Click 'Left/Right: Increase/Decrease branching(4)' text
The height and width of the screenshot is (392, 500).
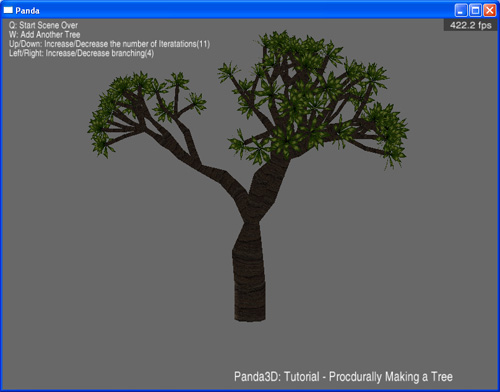point(81,53)
